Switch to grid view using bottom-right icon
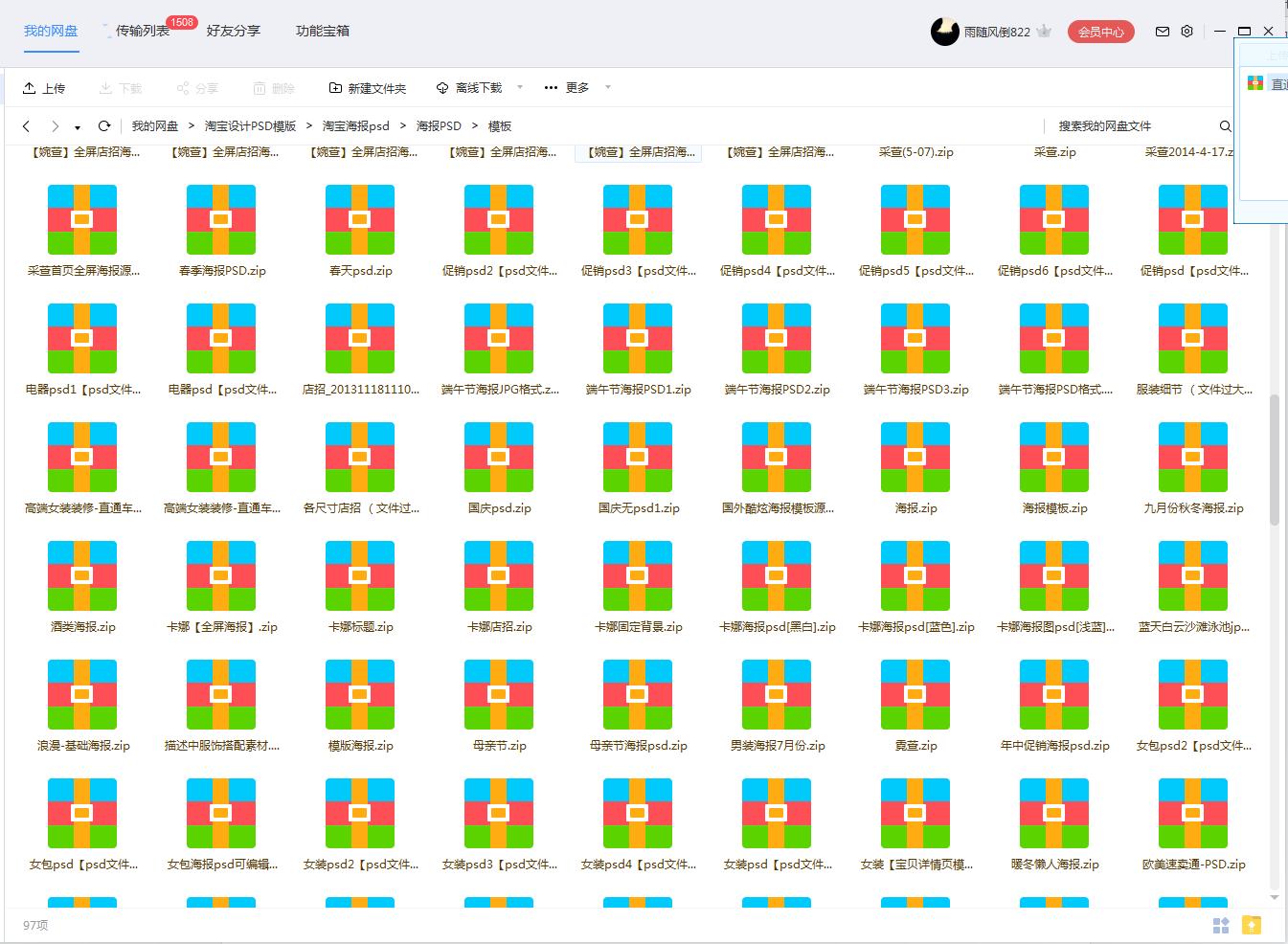 [1221, 925]
